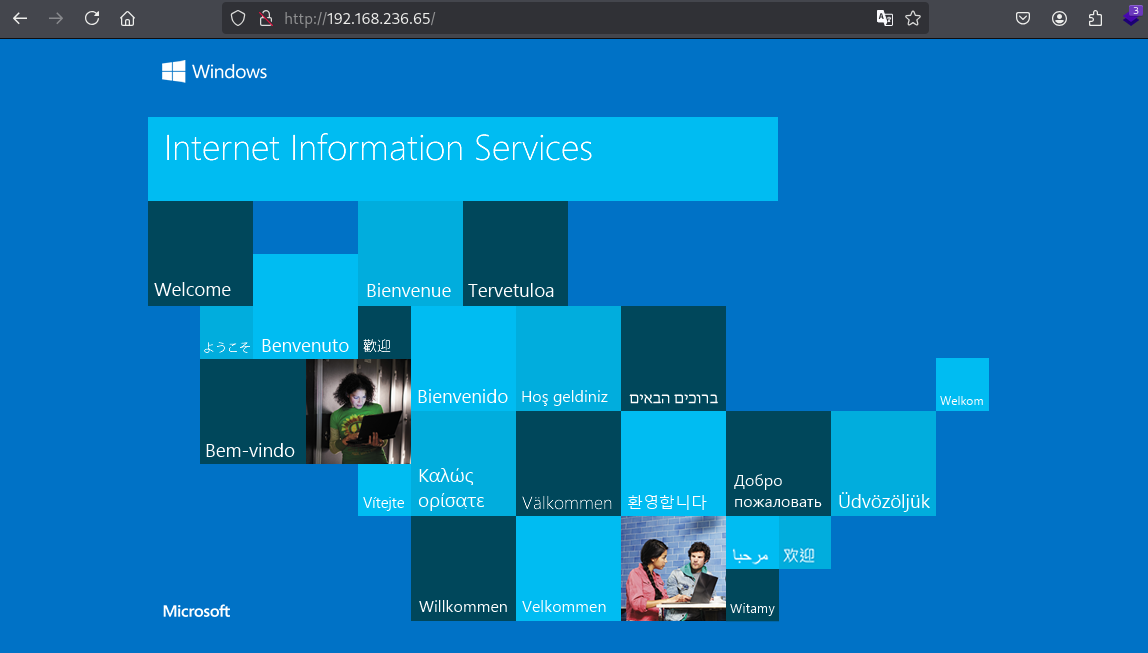Screen dimensions: 1148x653
Task: Click the Windows logo
Action: [215, 71]
